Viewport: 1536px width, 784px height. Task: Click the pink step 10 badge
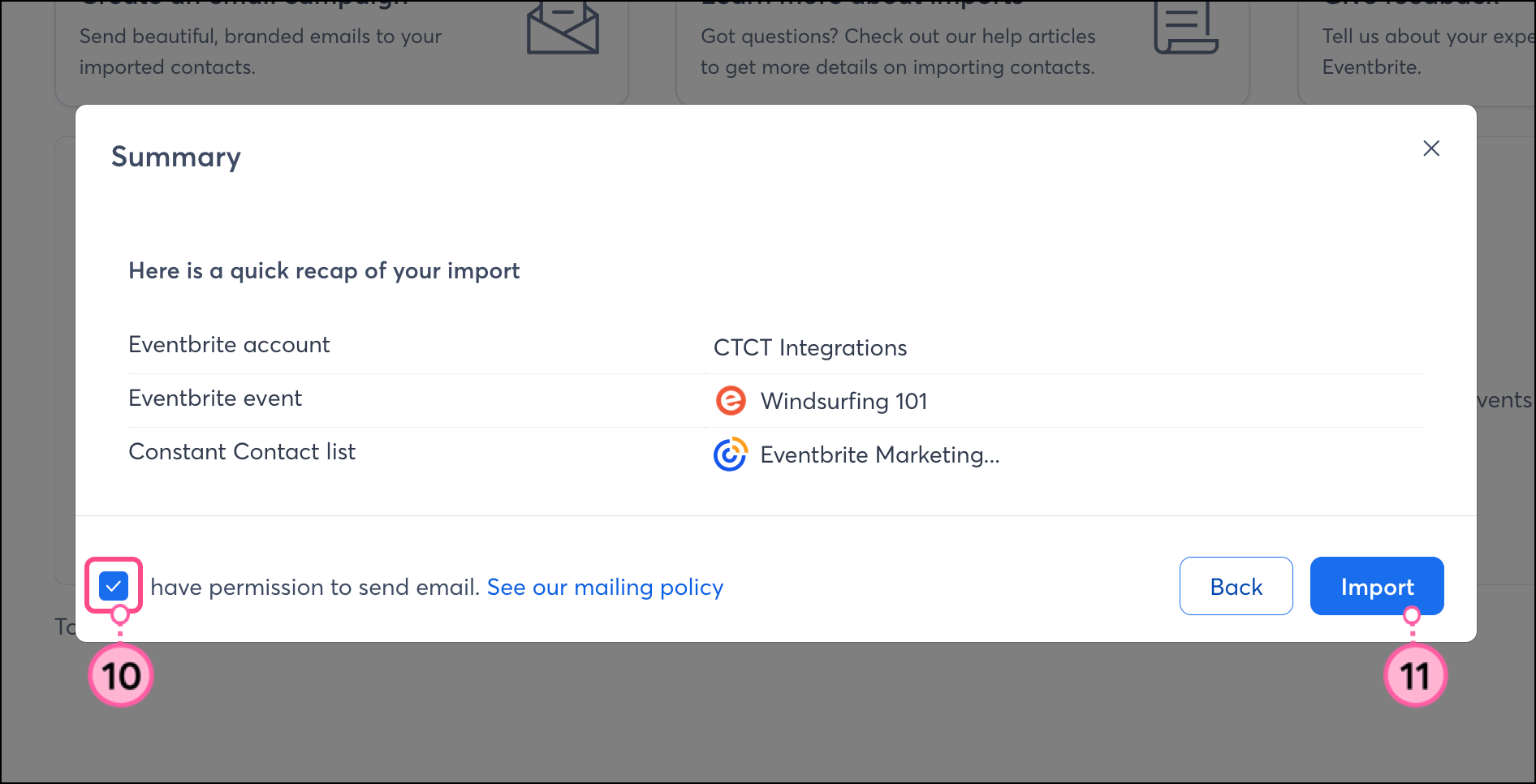point(121,675)
